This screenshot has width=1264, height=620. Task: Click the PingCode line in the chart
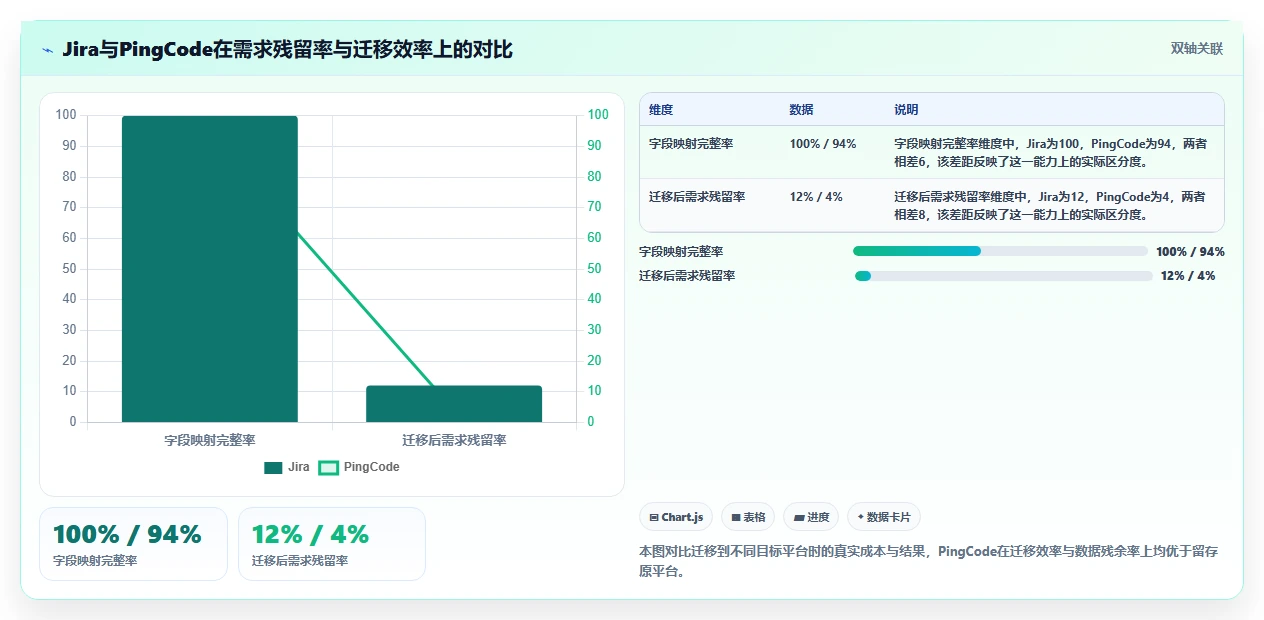(365, 308)
